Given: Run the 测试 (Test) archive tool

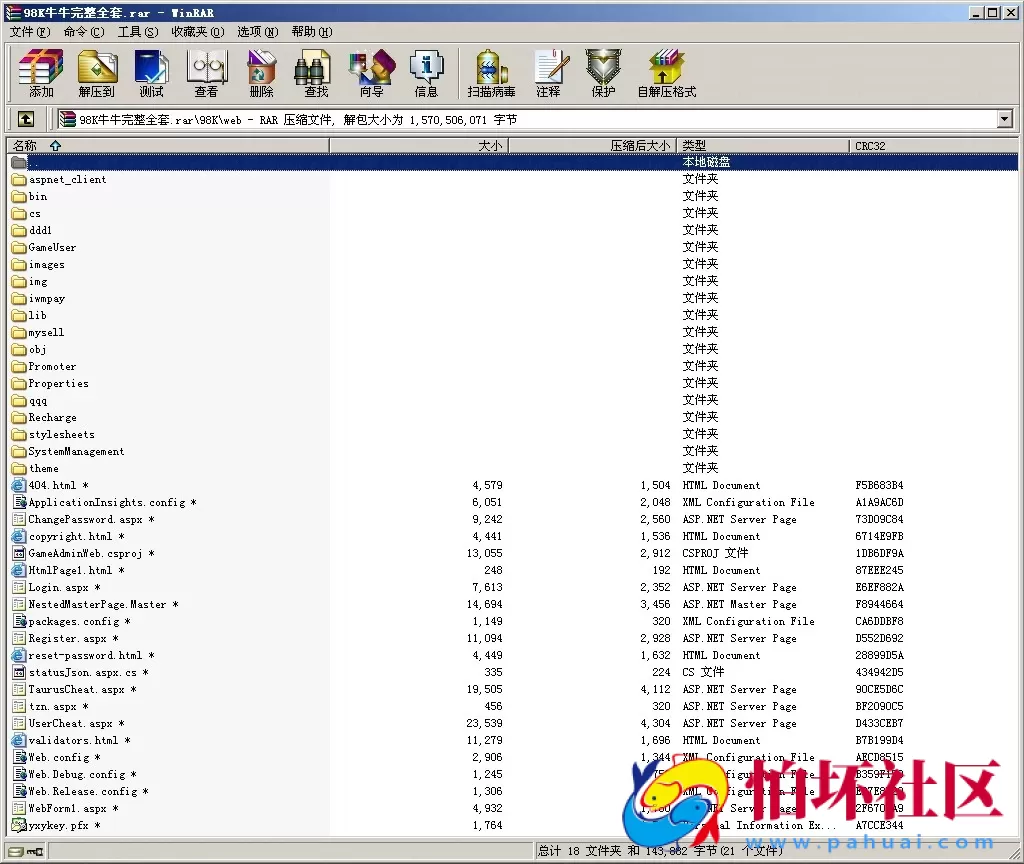Looking at the screenshot, I should click(x=152, y=73).
